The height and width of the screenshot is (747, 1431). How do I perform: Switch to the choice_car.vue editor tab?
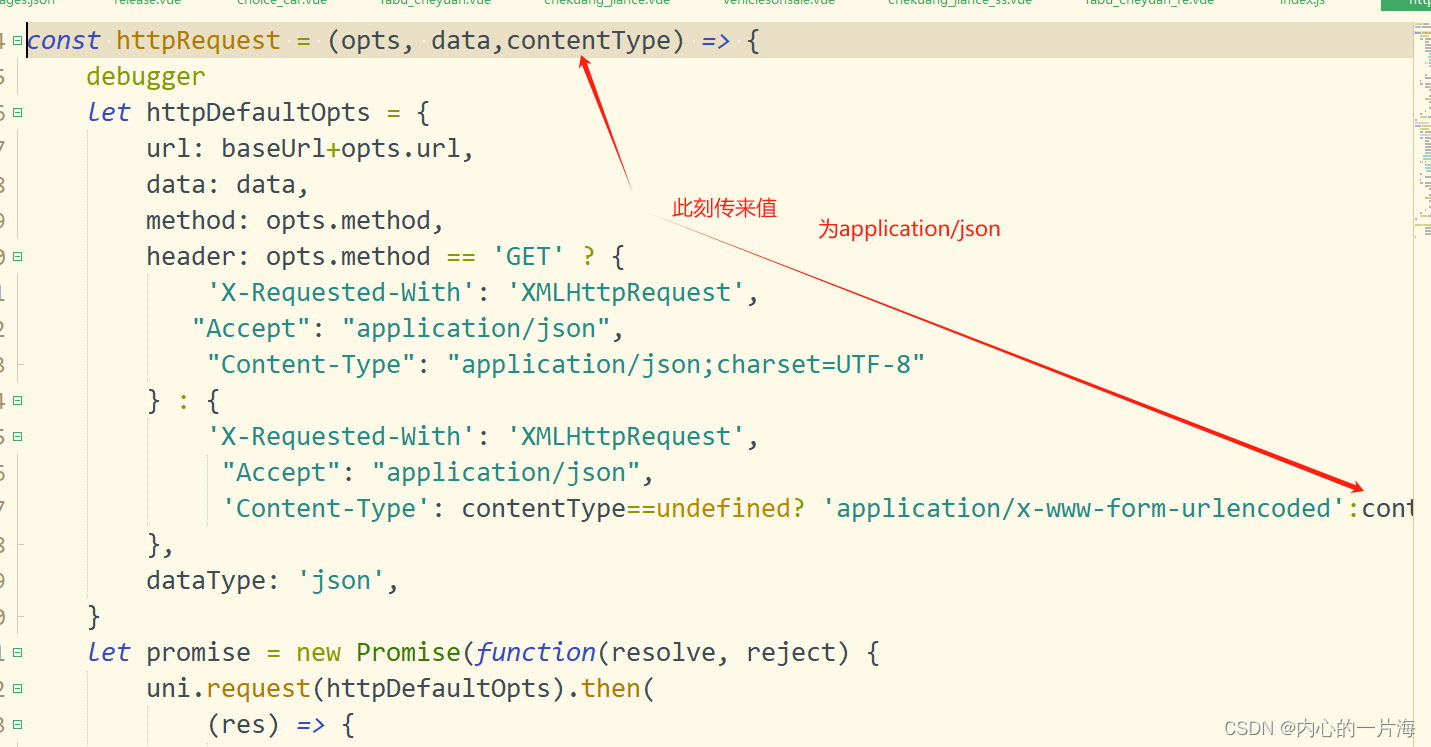click(x=282, y=4)
